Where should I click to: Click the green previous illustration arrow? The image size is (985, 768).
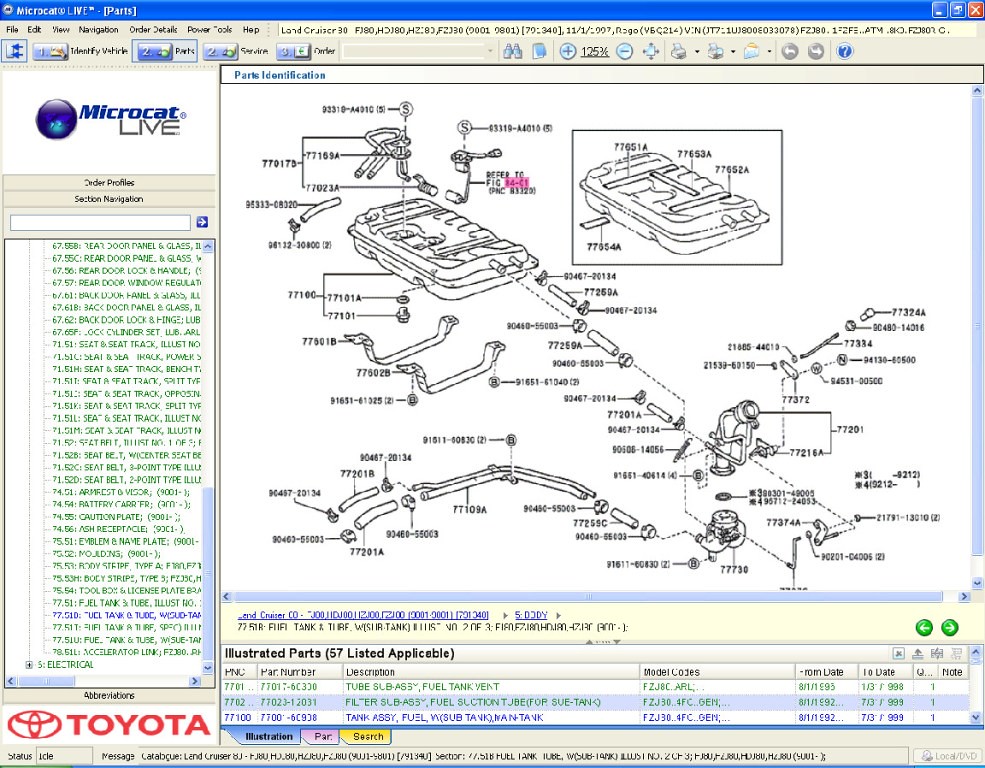click(924, 627)
